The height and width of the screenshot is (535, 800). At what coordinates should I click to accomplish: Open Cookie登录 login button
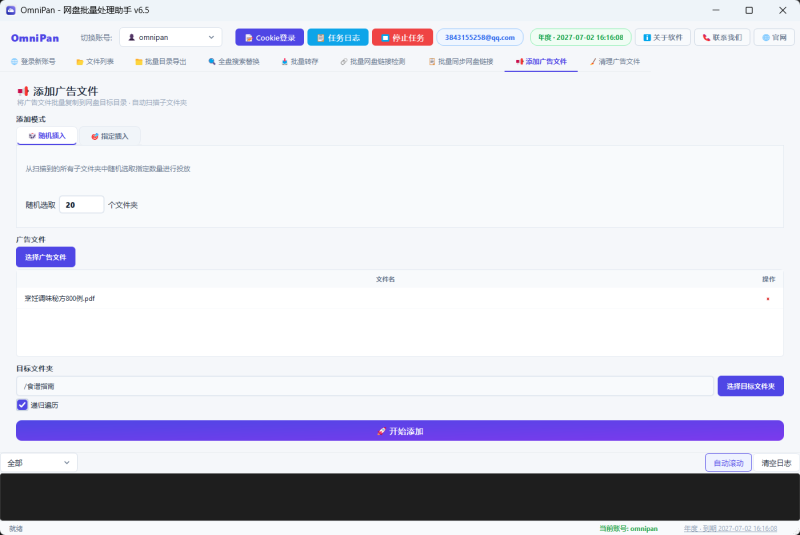click(x=269, y=37)
